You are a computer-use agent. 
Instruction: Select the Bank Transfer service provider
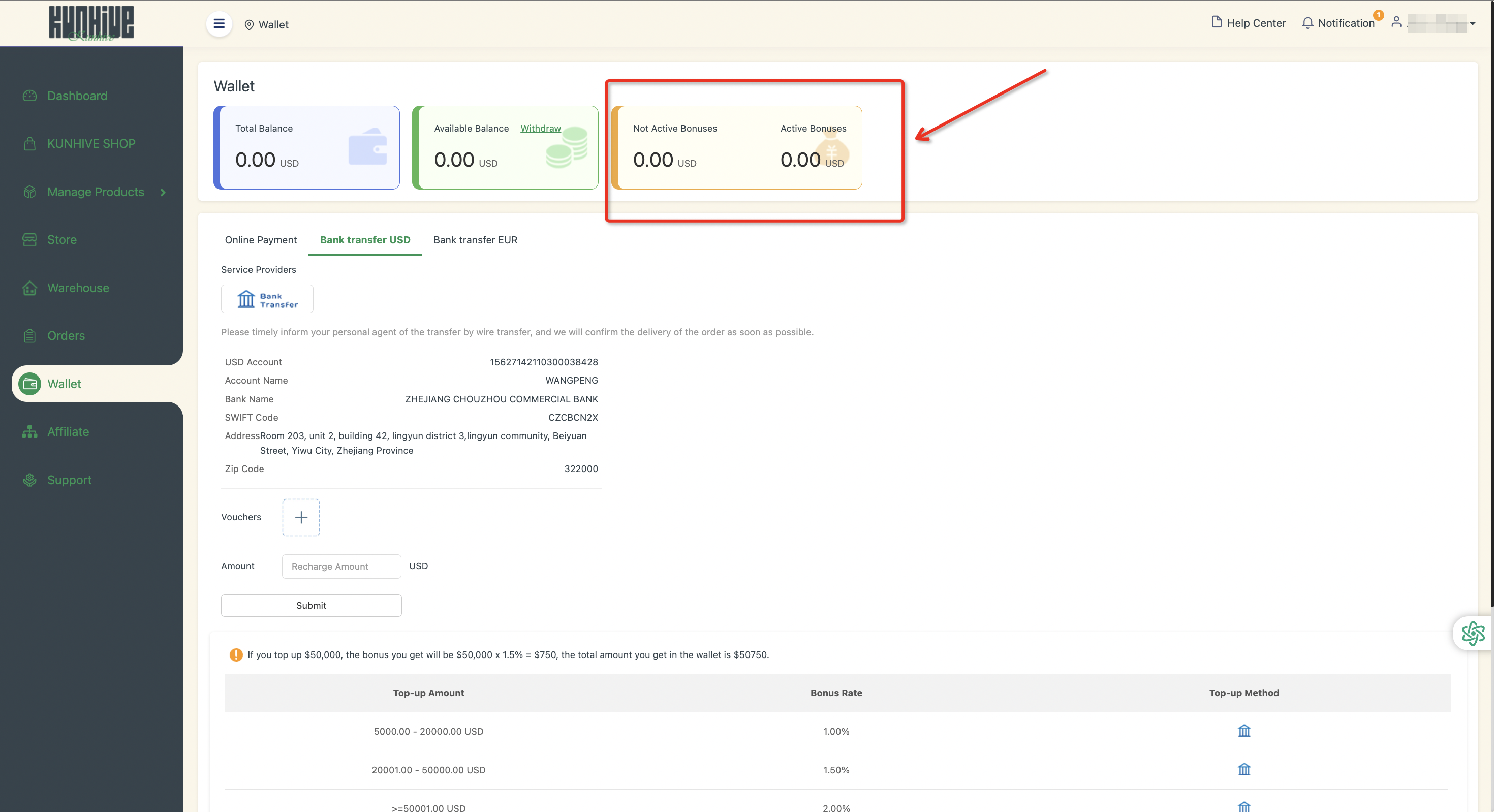[267, 299]
